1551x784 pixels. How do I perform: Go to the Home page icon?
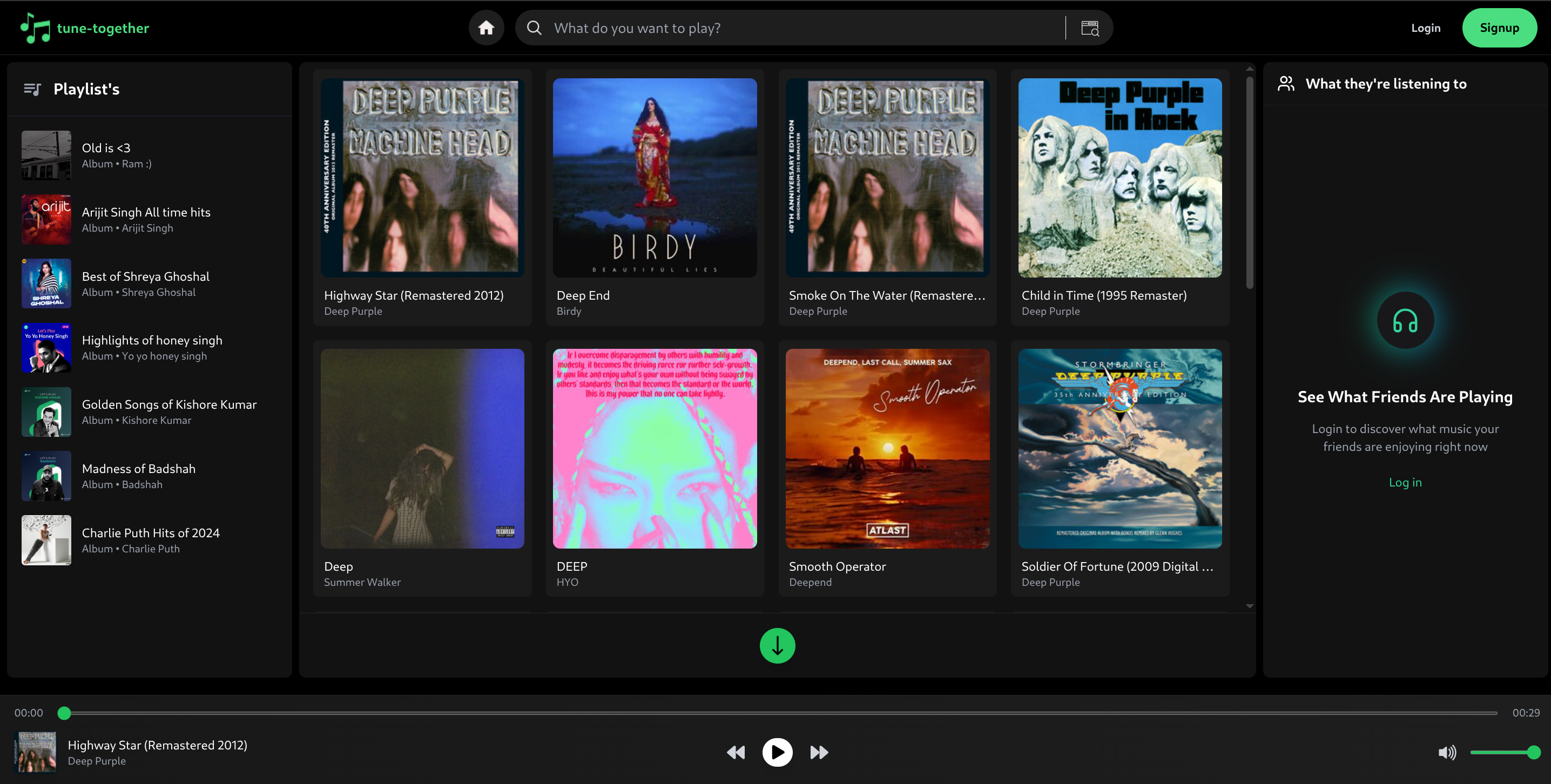click(486, 28)
